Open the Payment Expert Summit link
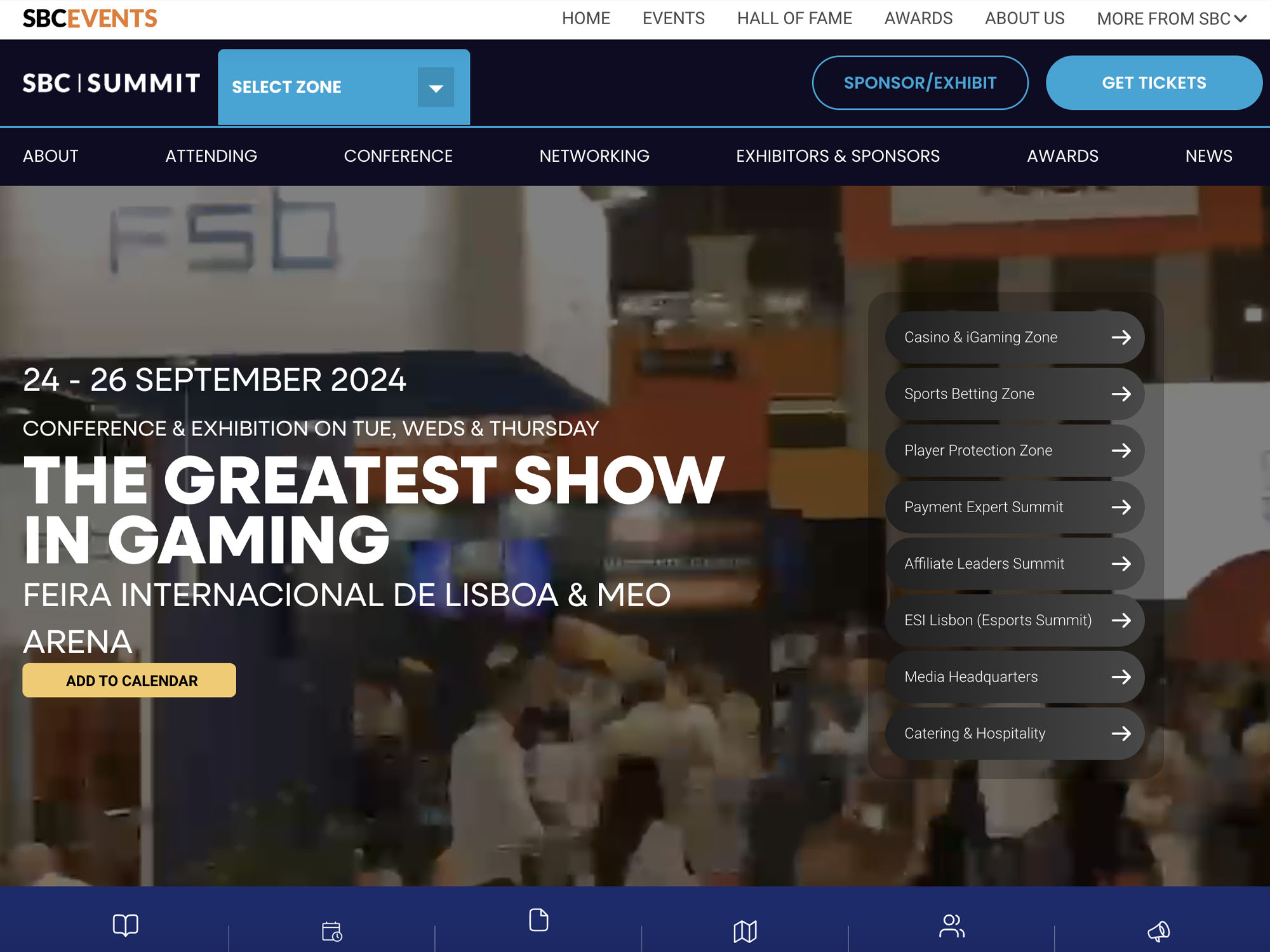The image size is (1270, 952). point(1015,506)
